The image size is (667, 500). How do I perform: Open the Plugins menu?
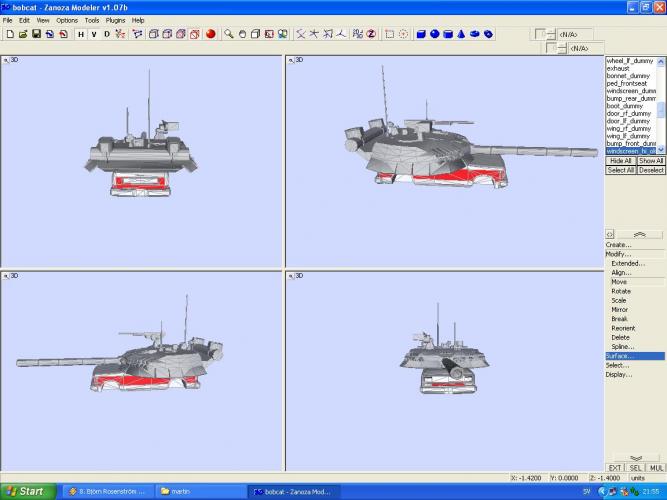(116, 20)
